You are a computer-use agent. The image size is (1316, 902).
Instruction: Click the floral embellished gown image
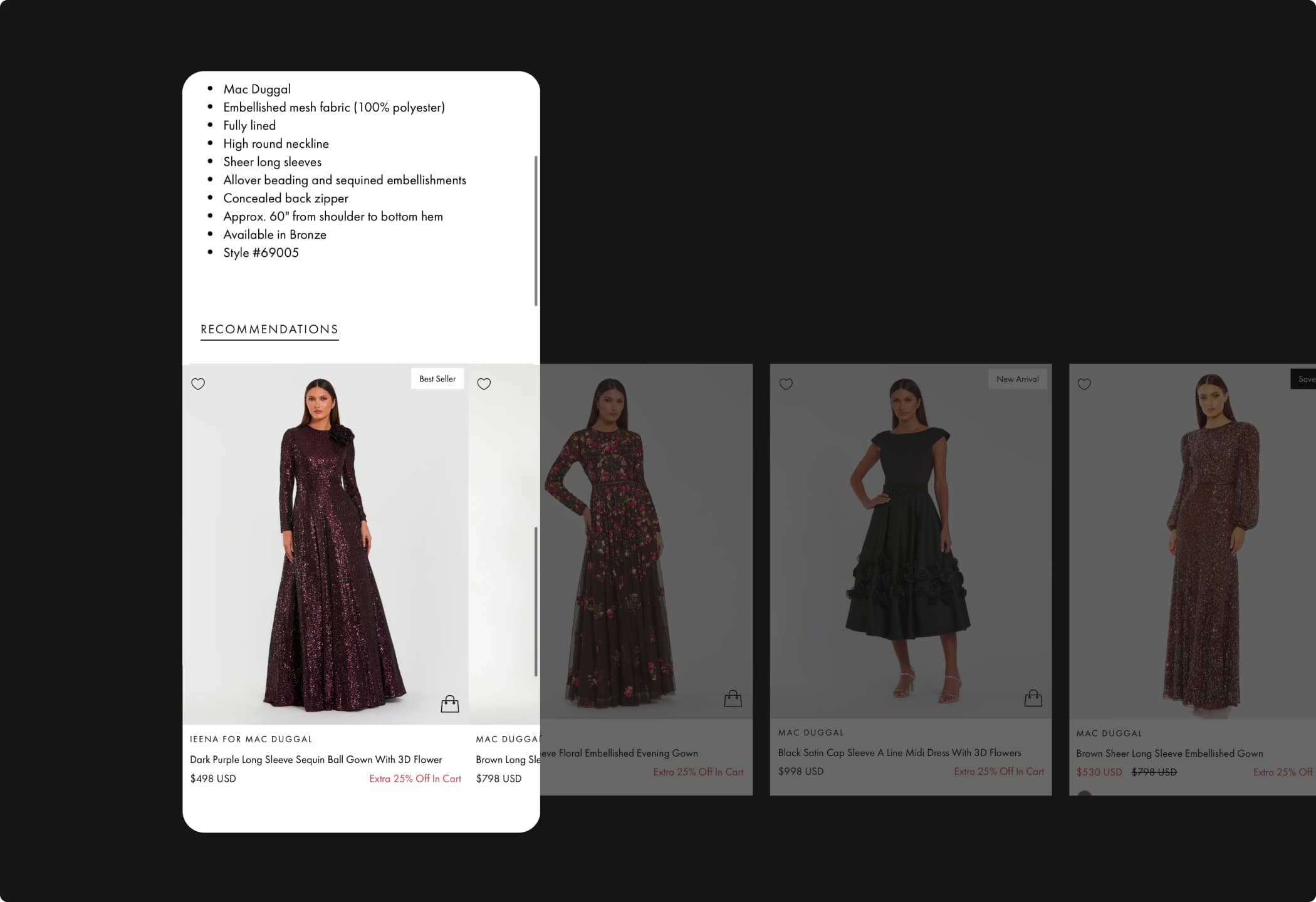pyautogui.click(x=627, y=545)
